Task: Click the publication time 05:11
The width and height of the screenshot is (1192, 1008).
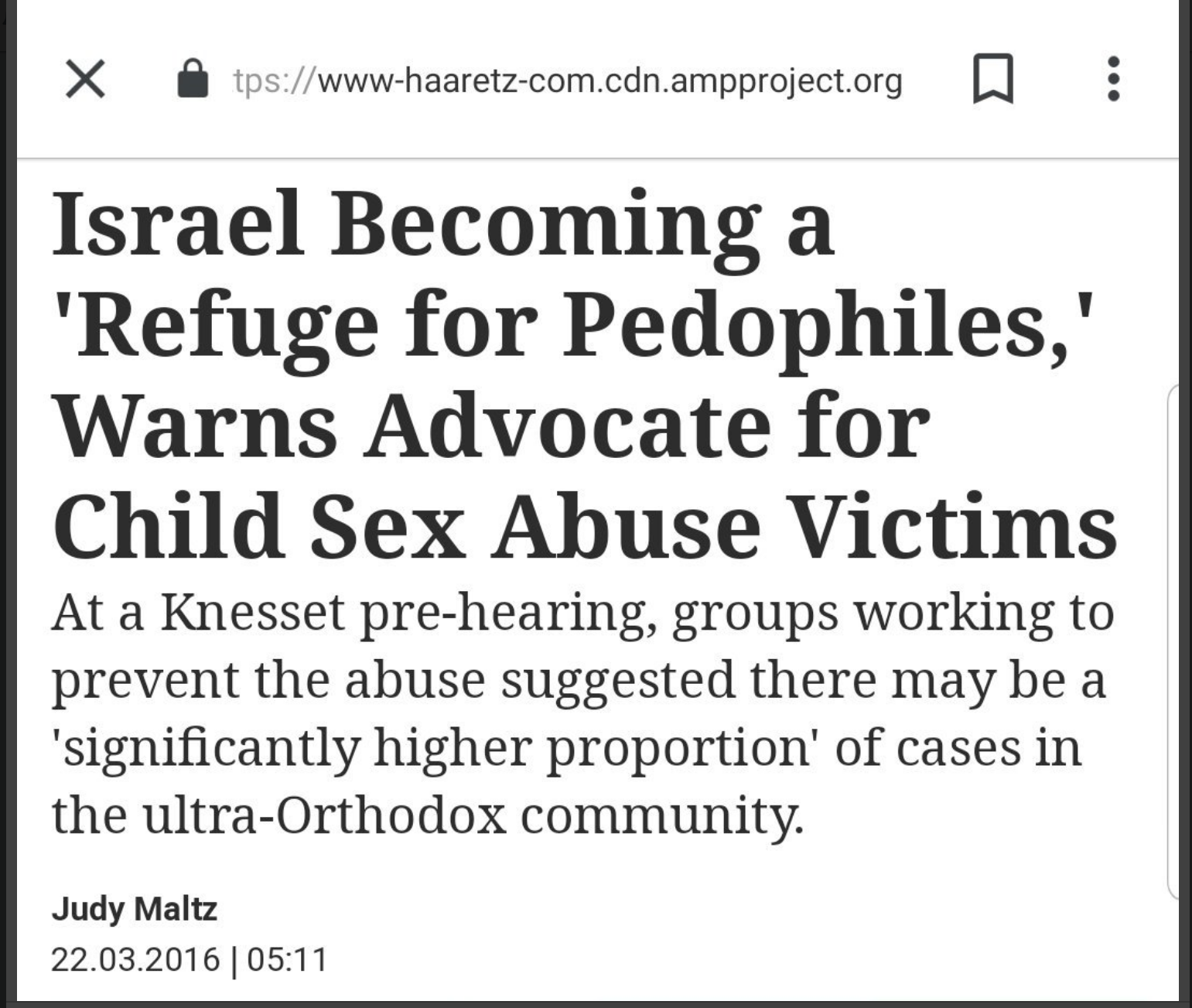Action: pos(288,960)
